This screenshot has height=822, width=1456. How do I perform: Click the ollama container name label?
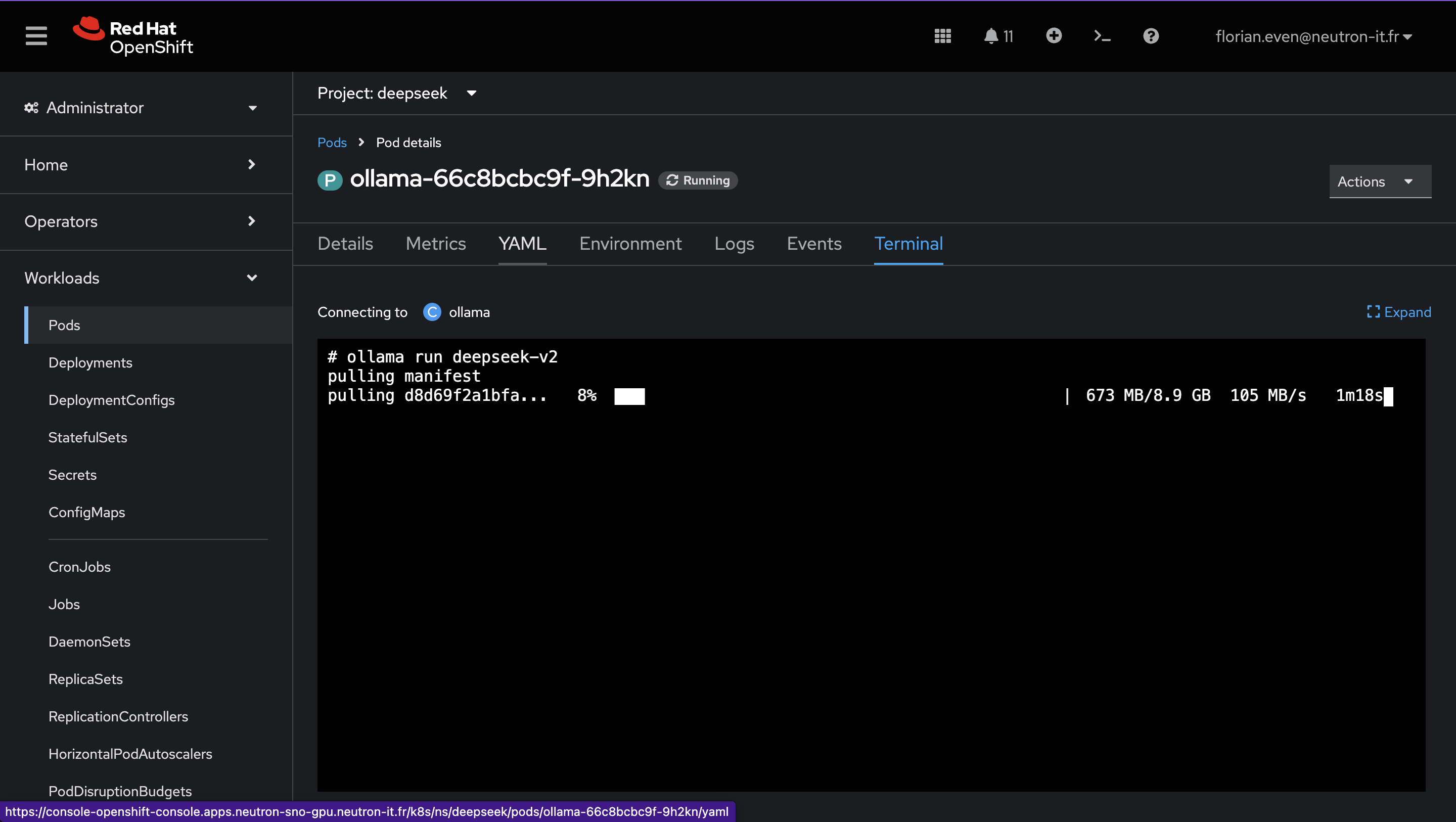tap(469, 312)
